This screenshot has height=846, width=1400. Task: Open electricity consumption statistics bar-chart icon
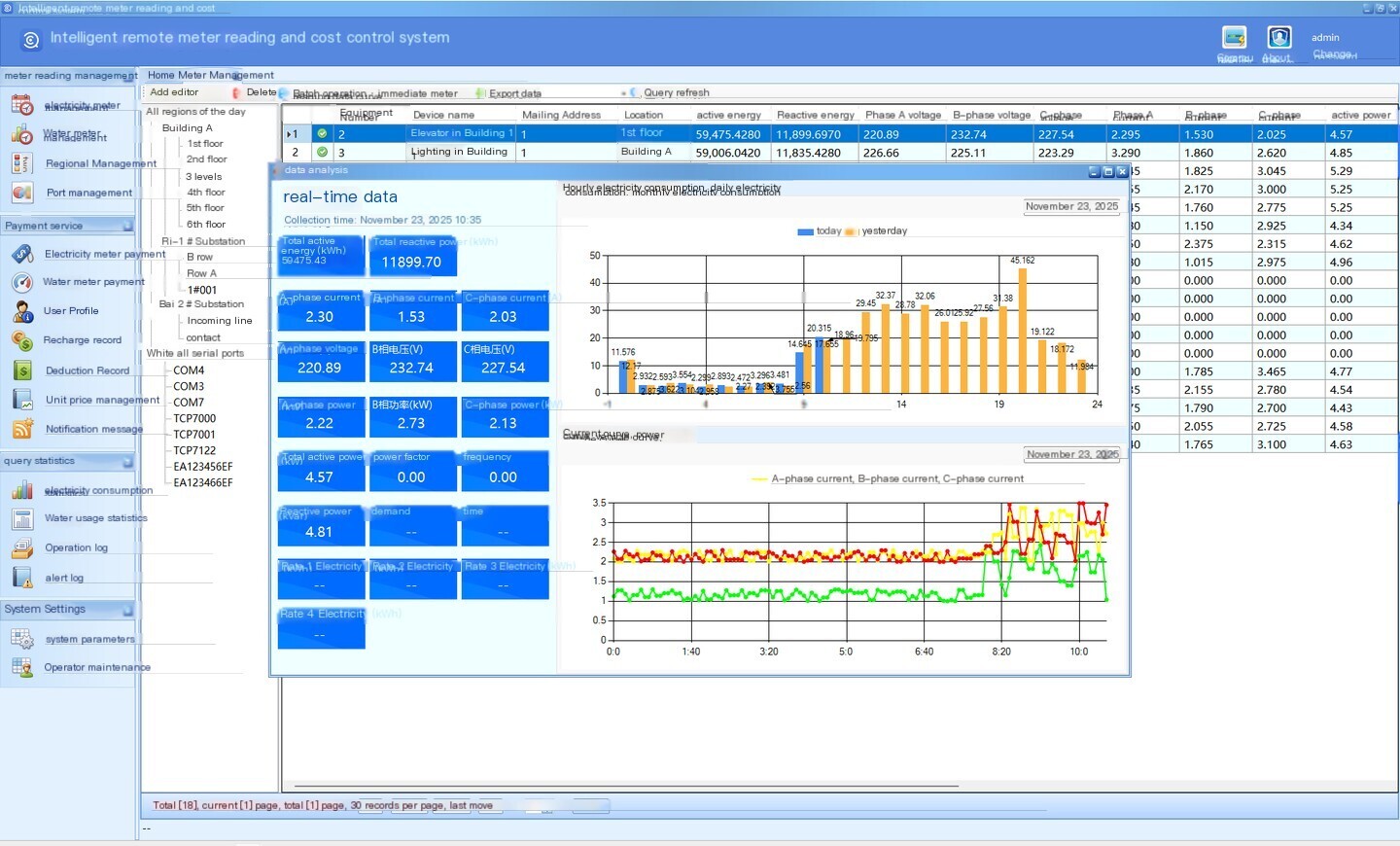point(21,490)
